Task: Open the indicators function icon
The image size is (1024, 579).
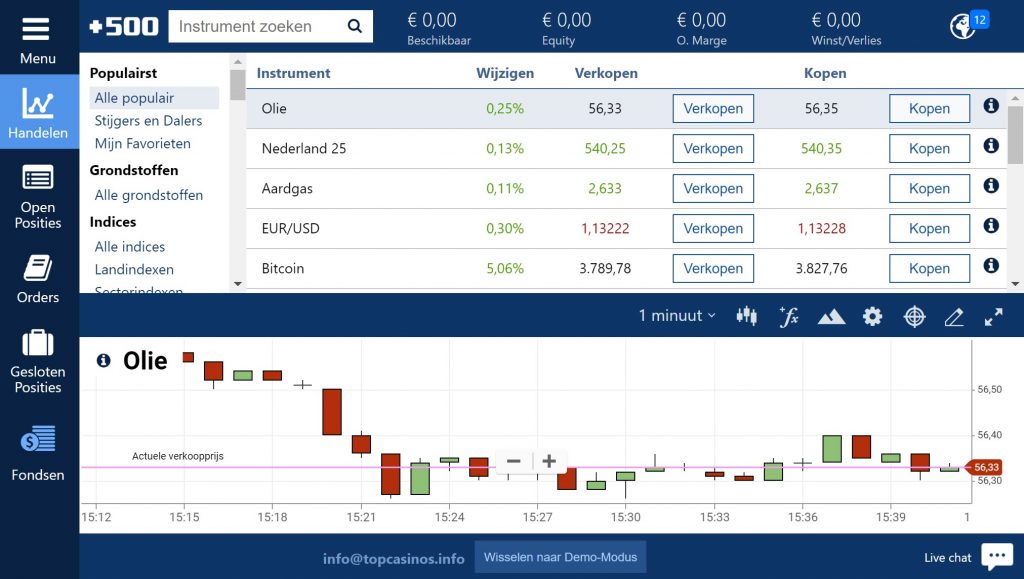Action: [x=789, y=316]
